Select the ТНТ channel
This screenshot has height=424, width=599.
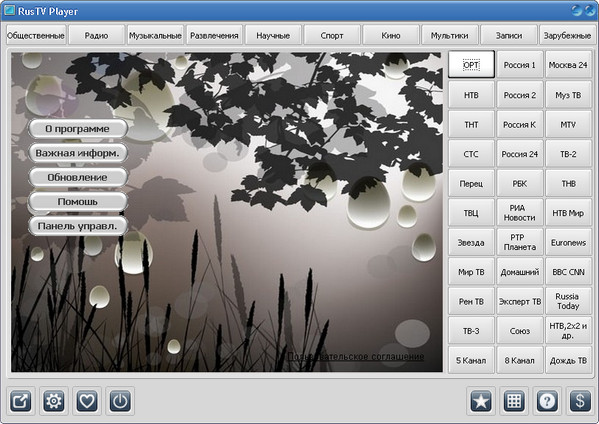[x=471, y=124]
